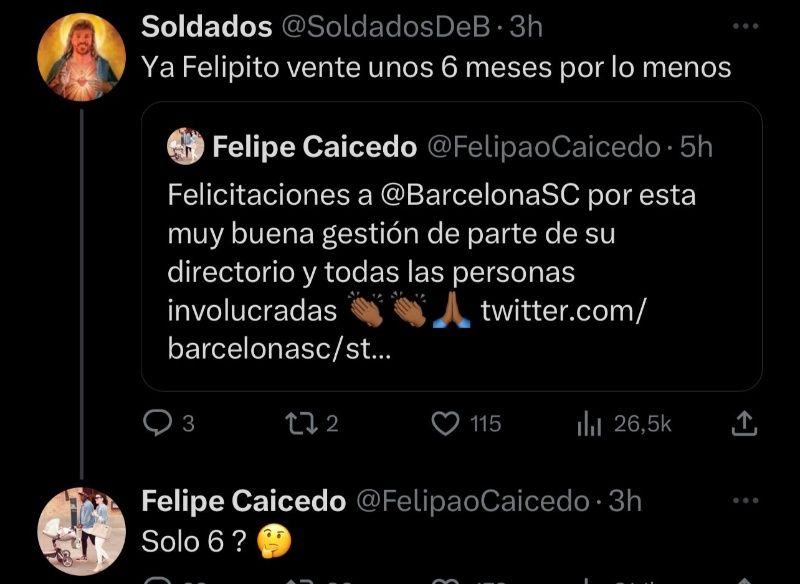Reply to the Soldados tweet
The height and width of the screenshot is (584, 800).
click(157, 424)
